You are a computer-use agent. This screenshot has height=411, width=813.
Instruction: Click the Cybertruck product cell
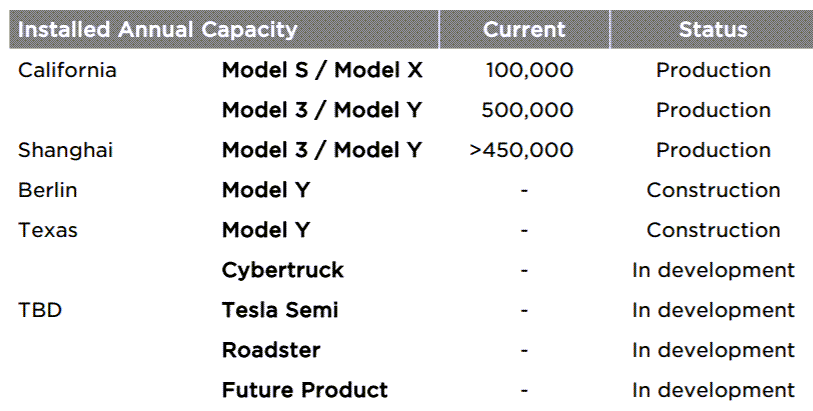pyautogui.click(x=282, y=270)
